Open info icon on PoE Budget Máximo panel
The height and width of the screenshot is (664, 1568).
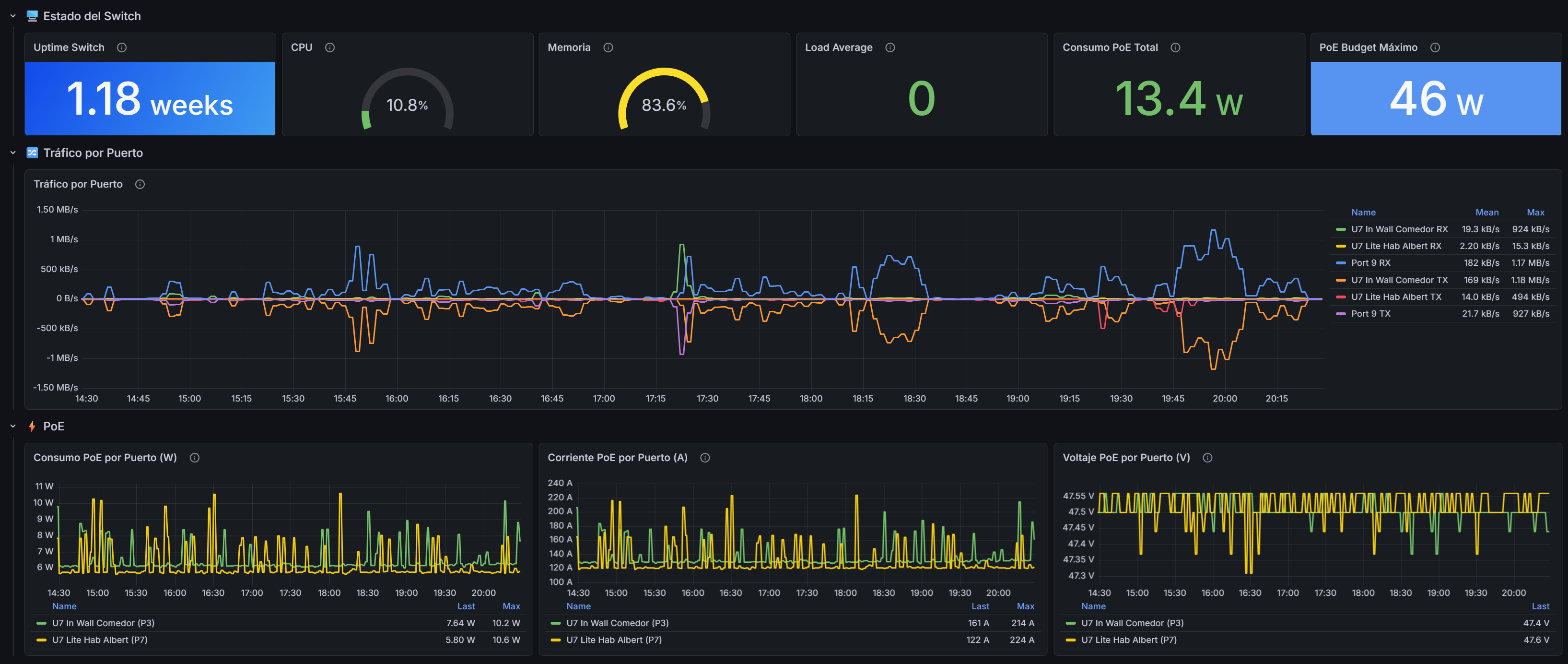tap(1435, 47)
